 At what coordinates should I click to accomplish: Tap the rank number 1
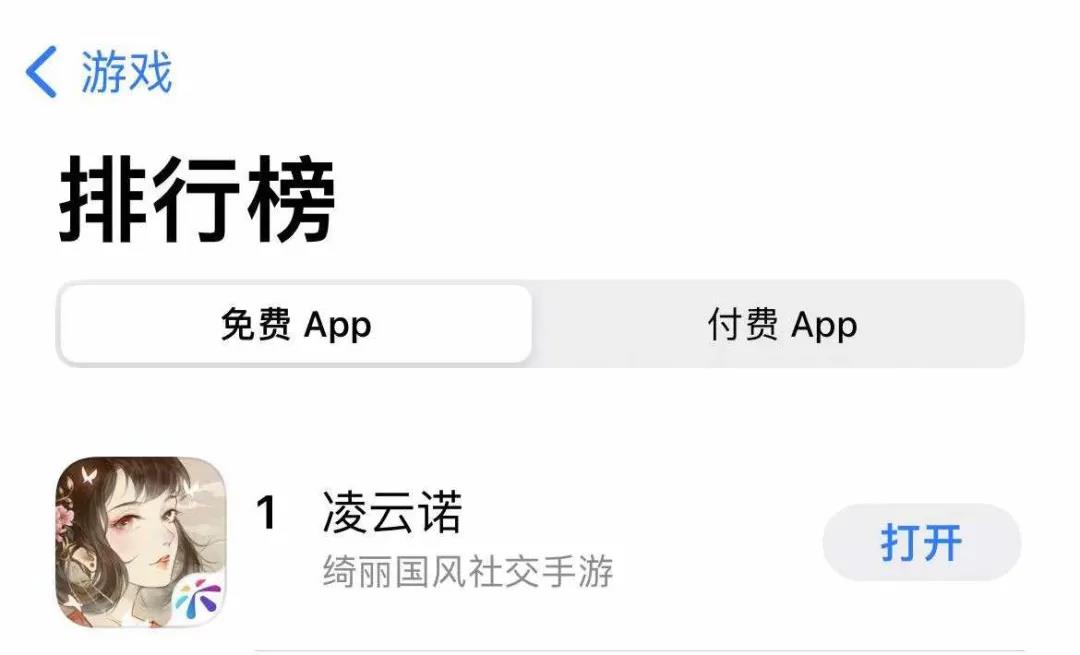point(267,513)
